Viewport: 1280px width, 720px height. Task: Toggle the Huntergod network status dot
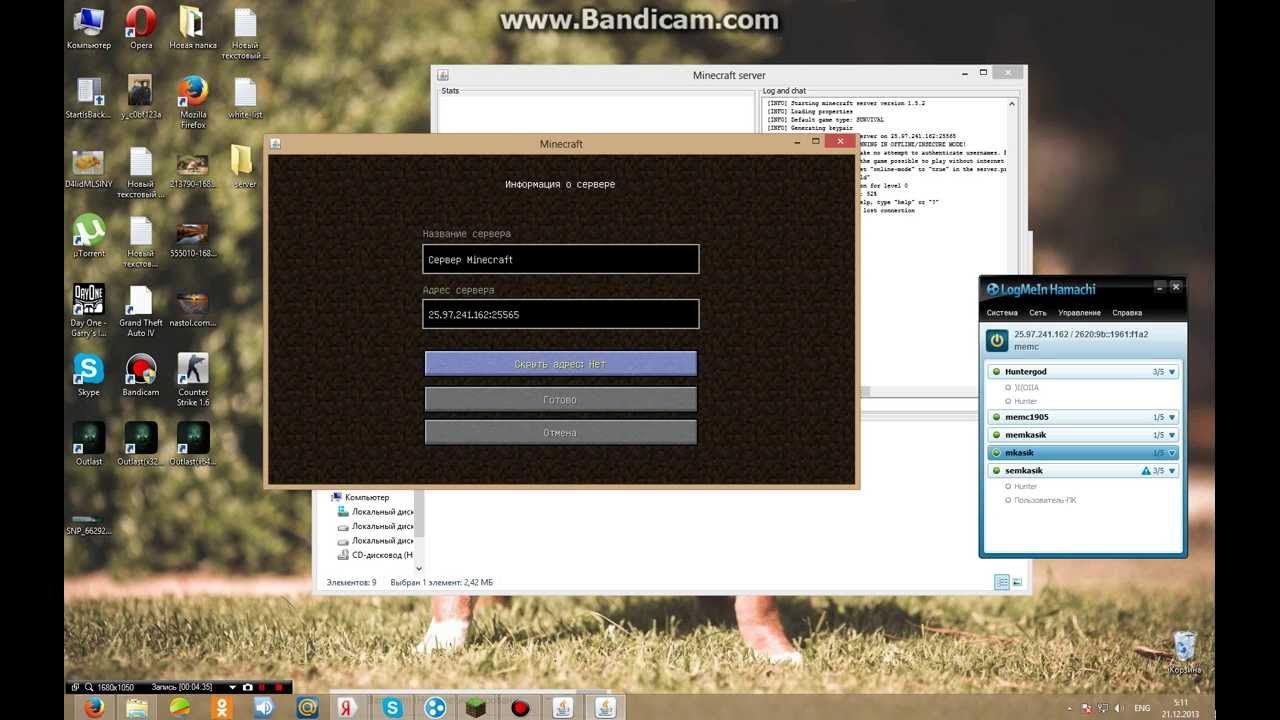tap(996, 372)
